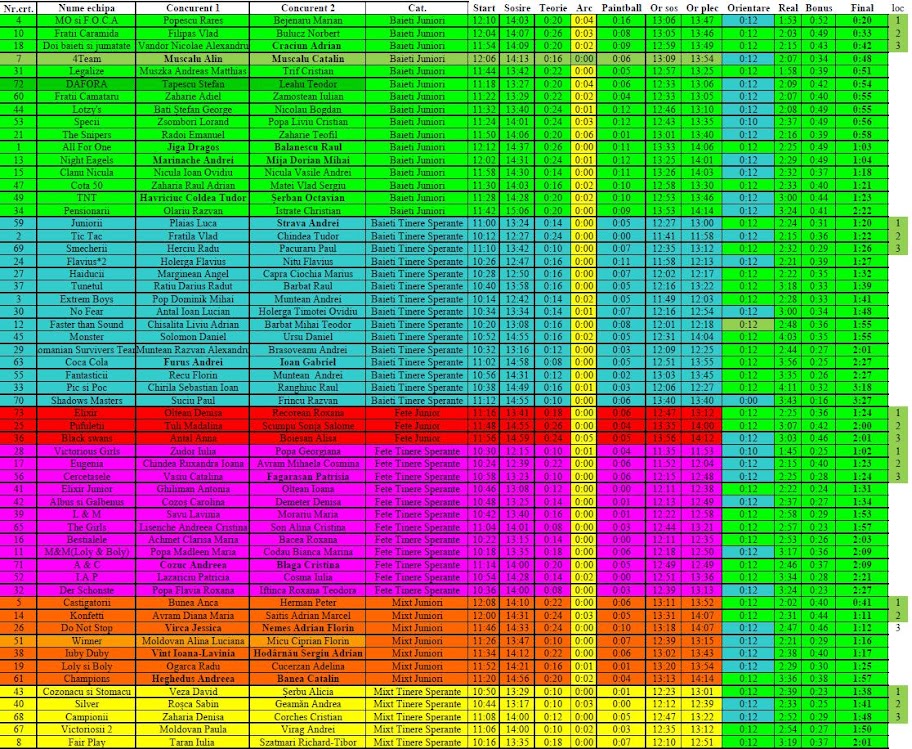
Task: Select team 'The Snipers'
Action: tap(86, 134)
